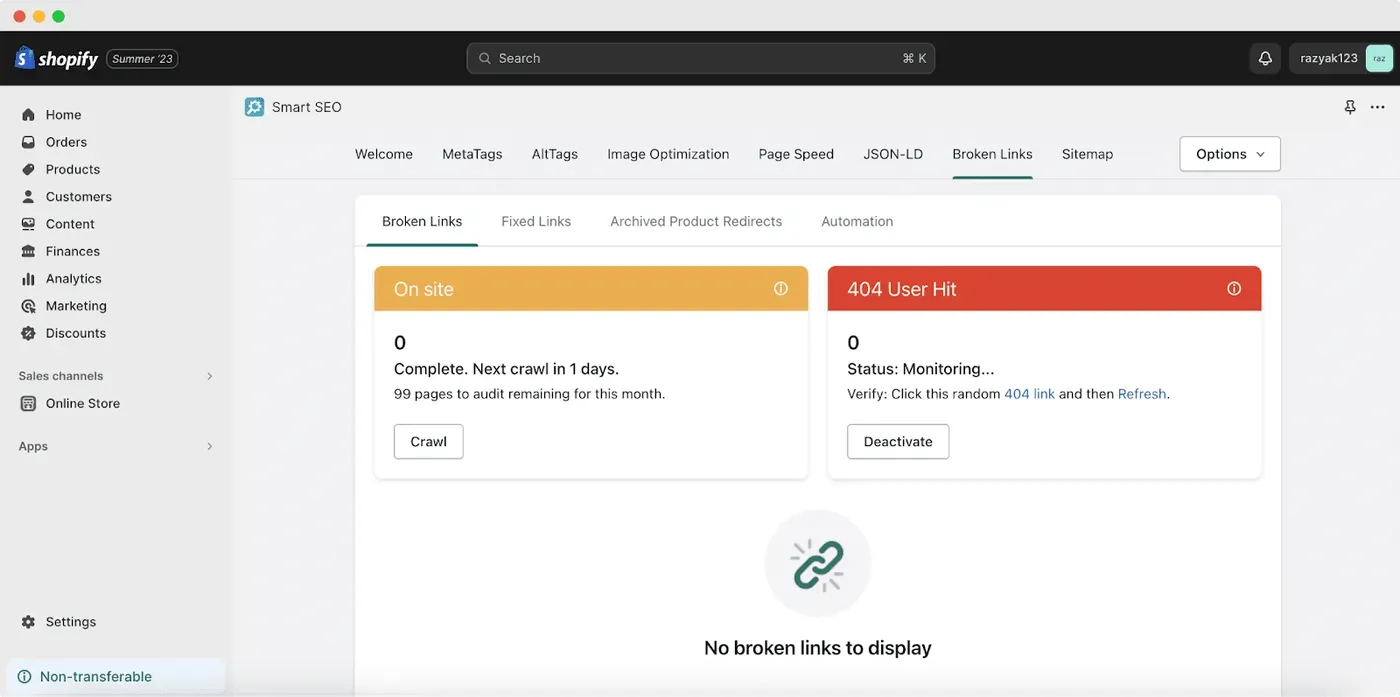Click 'Complete. Next crawl in 1 days.' text
The width and height of the screenshot is (1400, 697).
506,369
